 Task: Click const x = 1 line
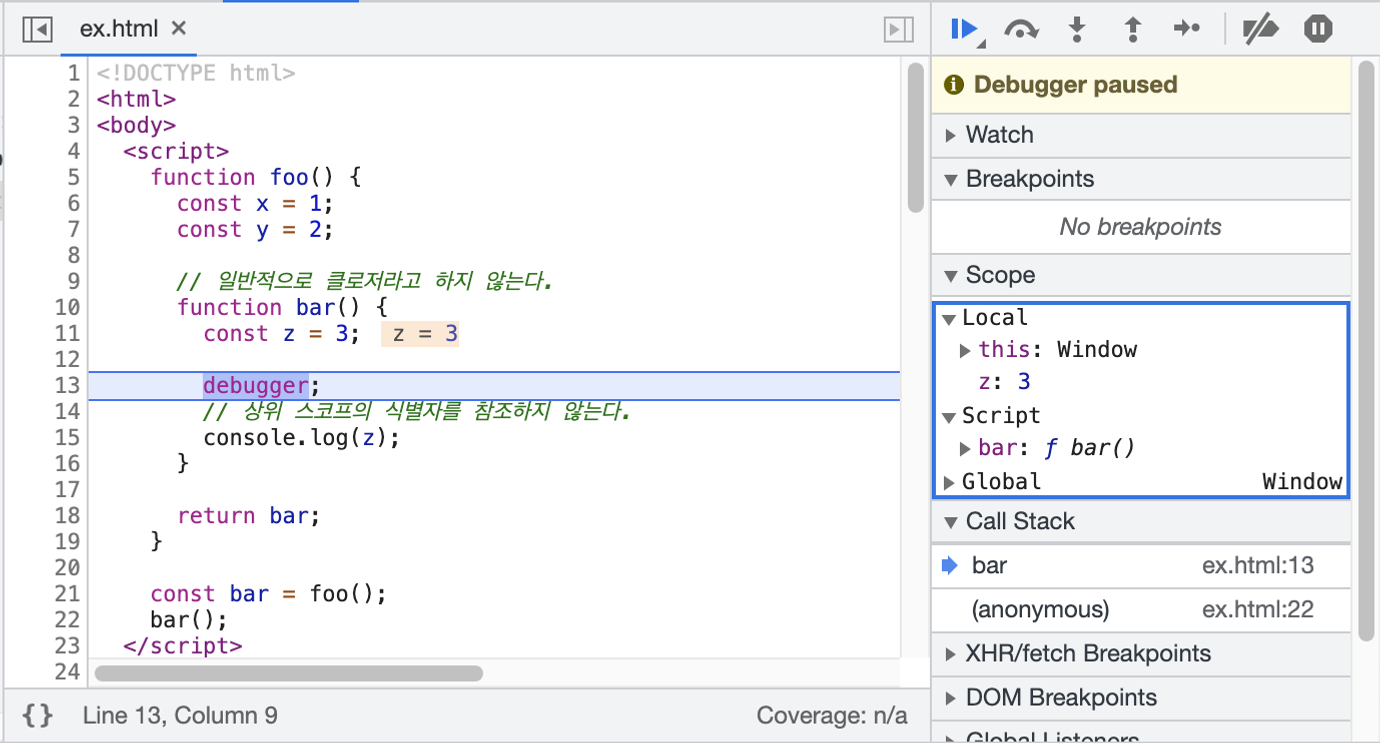pos(255,204)
